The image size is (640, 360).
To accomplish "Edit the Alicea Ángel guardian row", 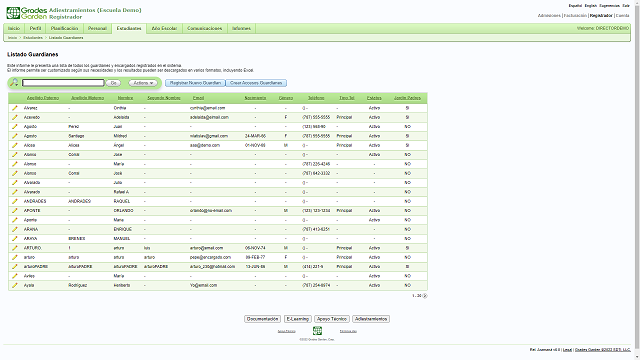I will pyautogui.click(x=15, y=145).
